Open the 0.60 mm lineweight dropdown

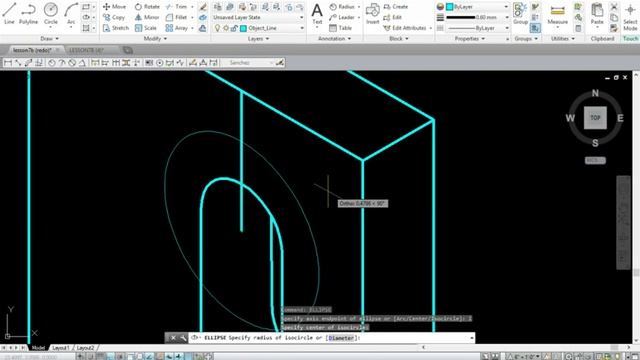[477, 17]
